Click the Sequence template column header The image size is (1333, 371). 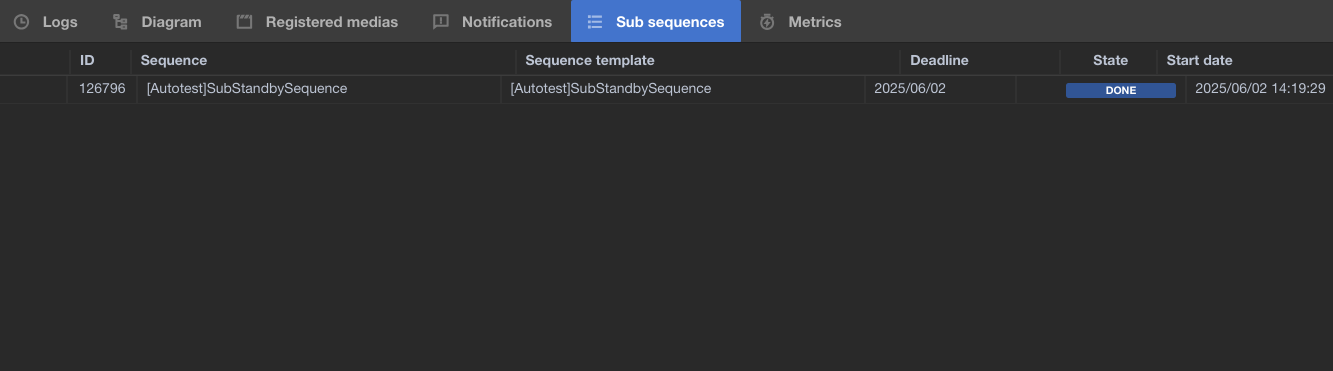pos(590,60)
